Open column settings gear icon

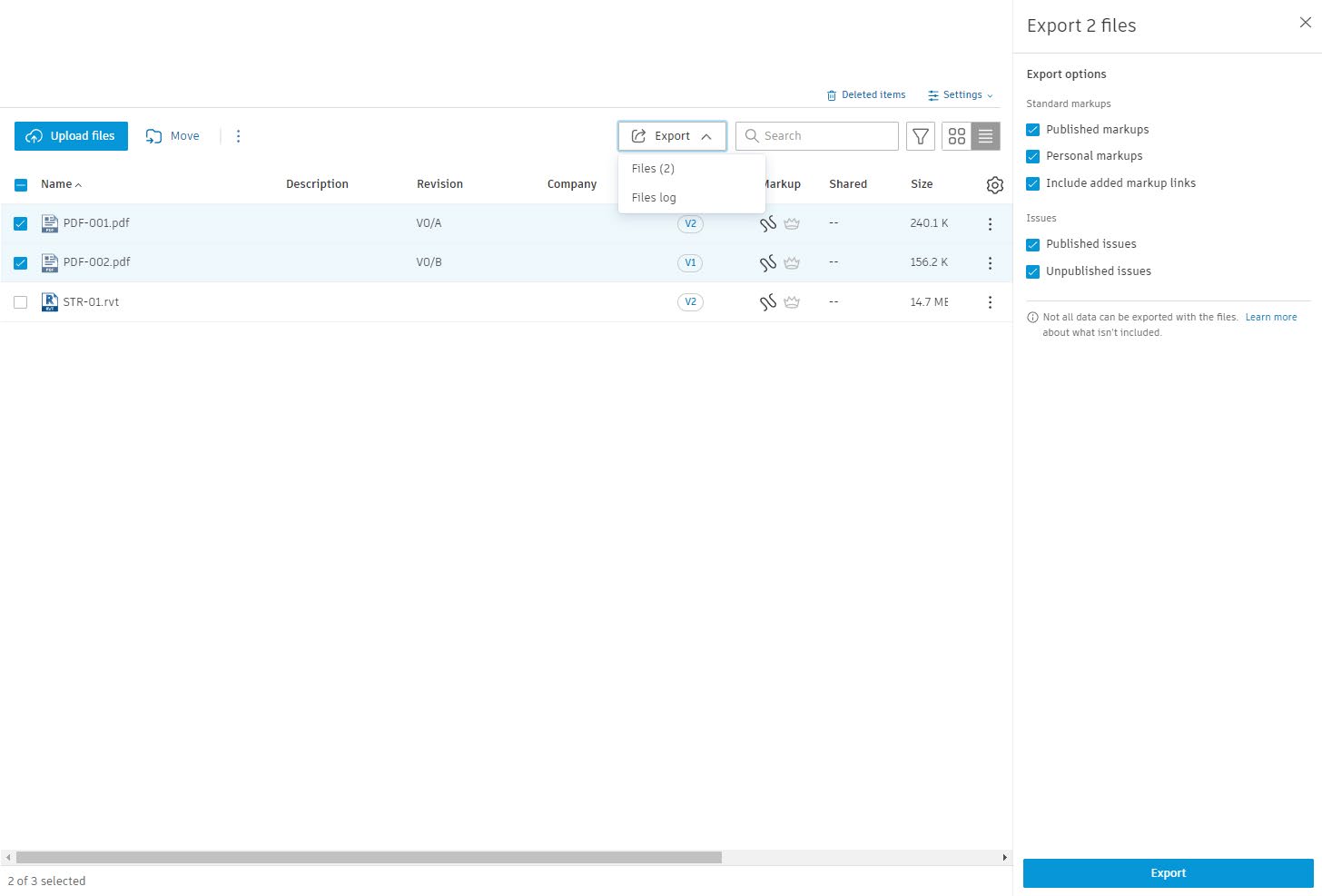pos(995,185)
